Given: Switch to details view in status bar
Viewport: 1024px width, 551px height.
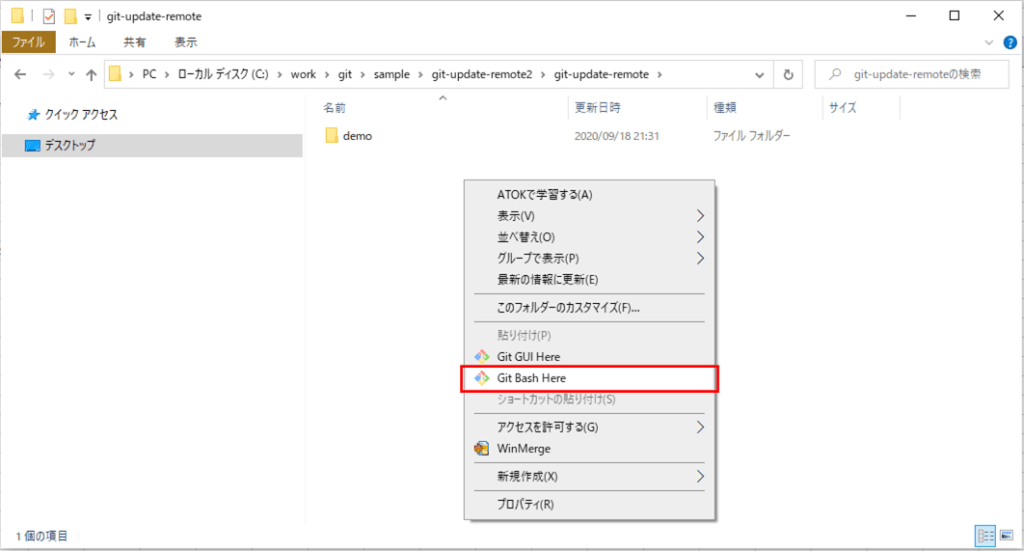Looking at the screenshot, I should point(983,536).
